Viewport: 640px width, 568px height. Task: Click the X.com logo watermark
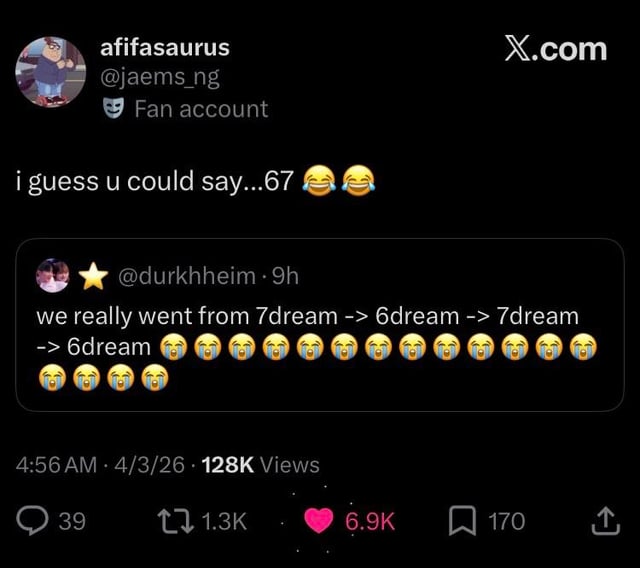556,49
